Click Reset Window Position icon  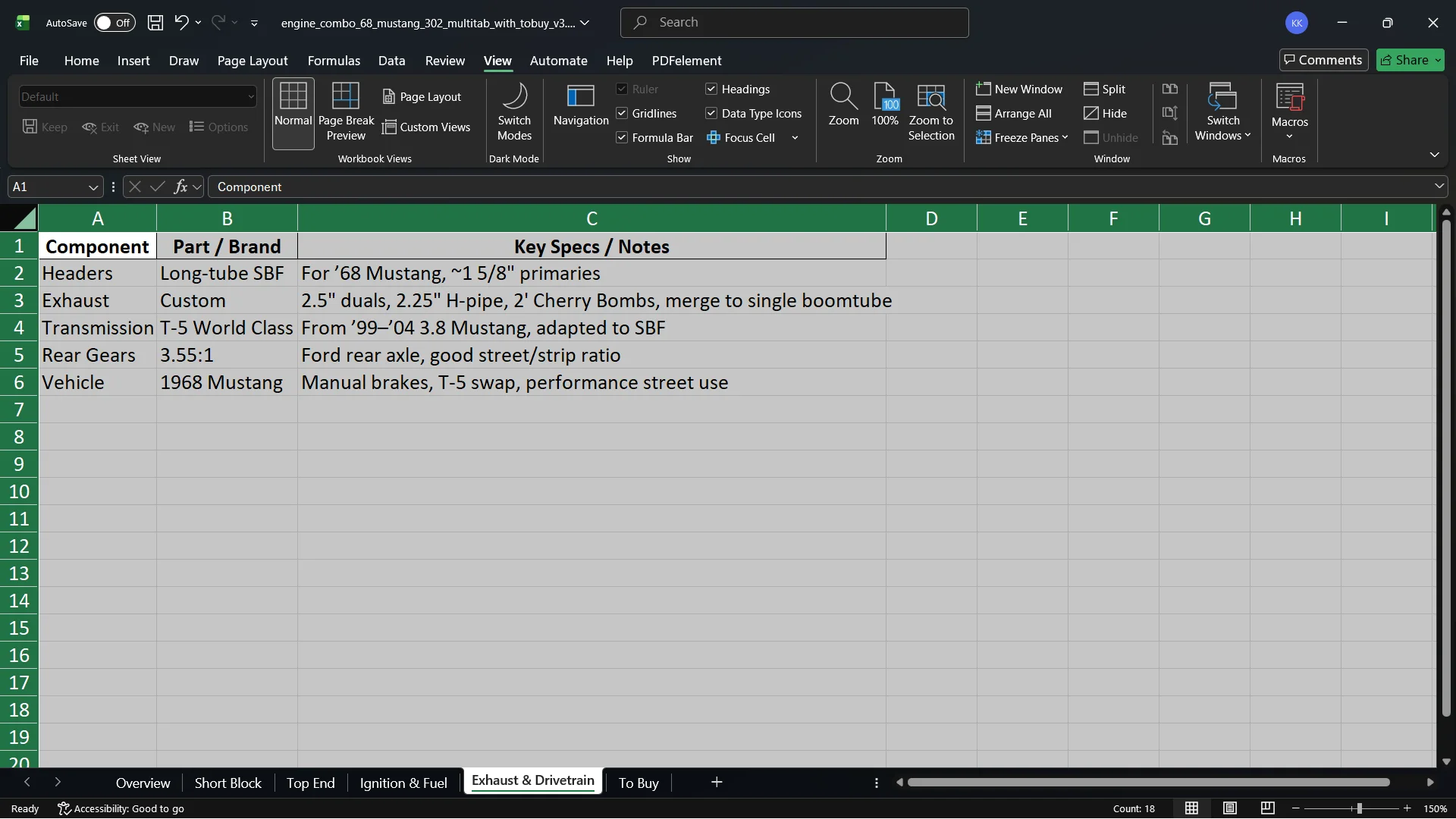[1170, 138]
